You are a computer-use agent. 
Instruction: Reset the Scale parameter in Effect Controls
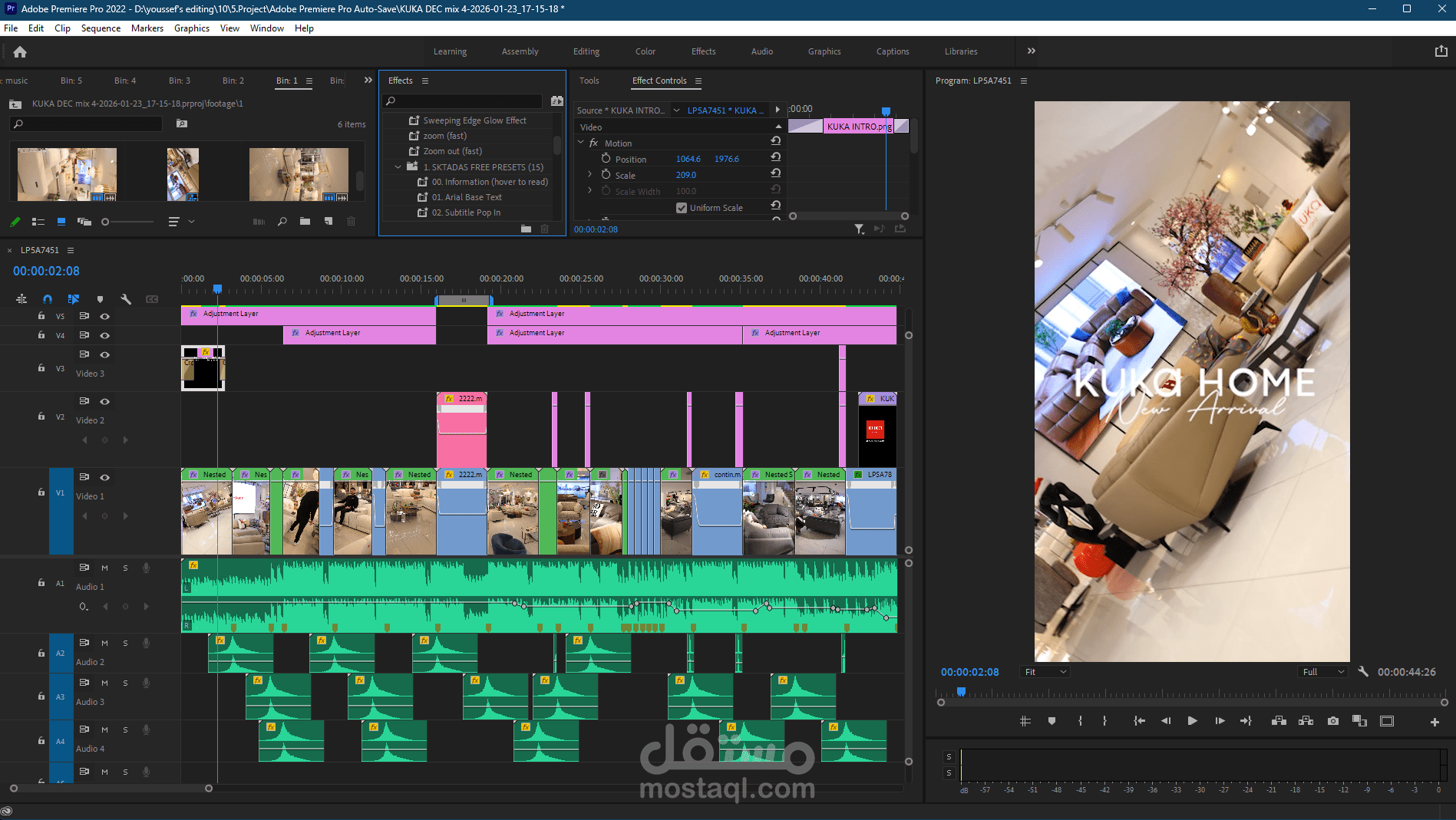click(776, 174)
